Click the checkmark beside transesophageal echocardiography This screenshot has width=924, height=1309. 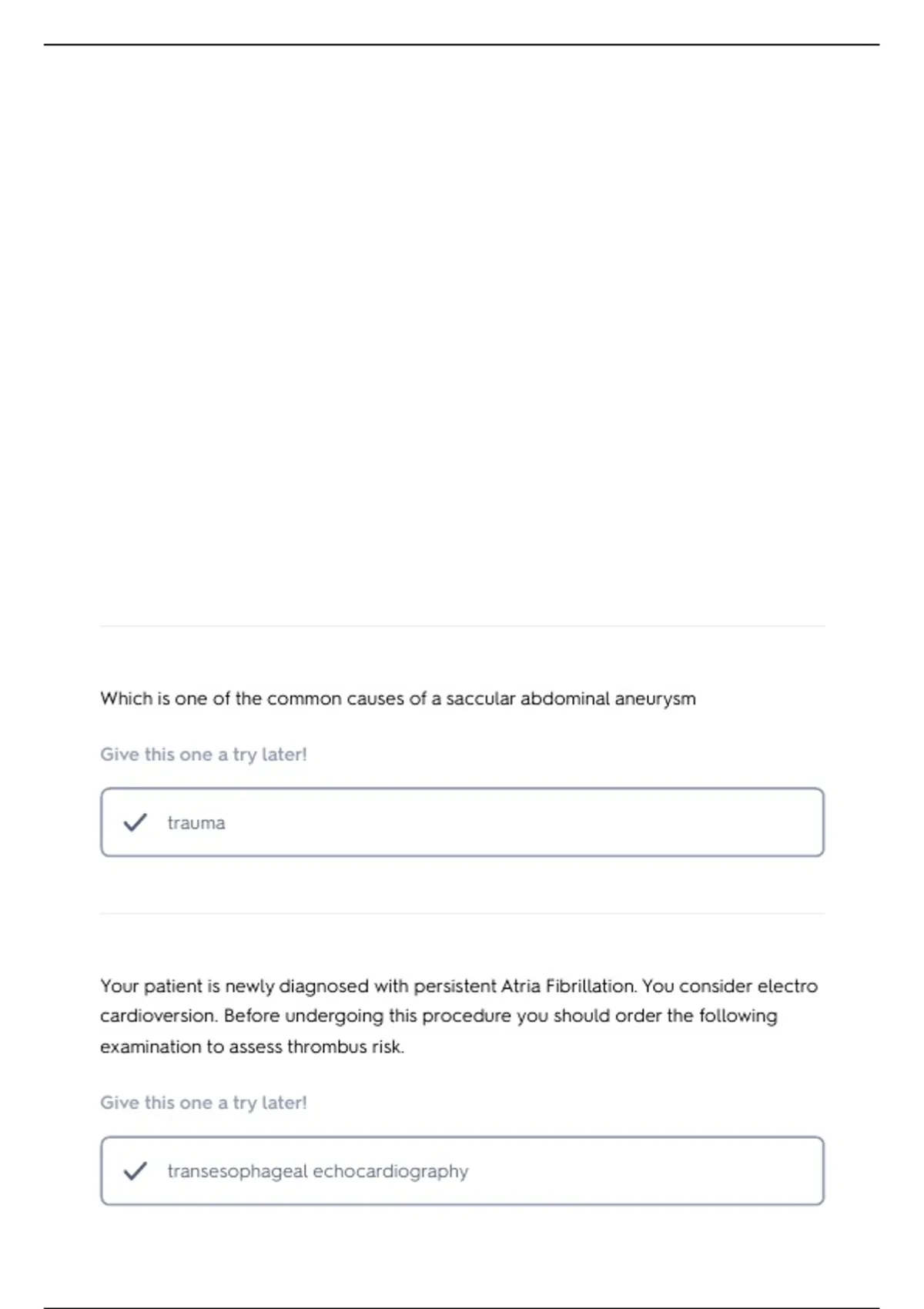click(135, 1171)
